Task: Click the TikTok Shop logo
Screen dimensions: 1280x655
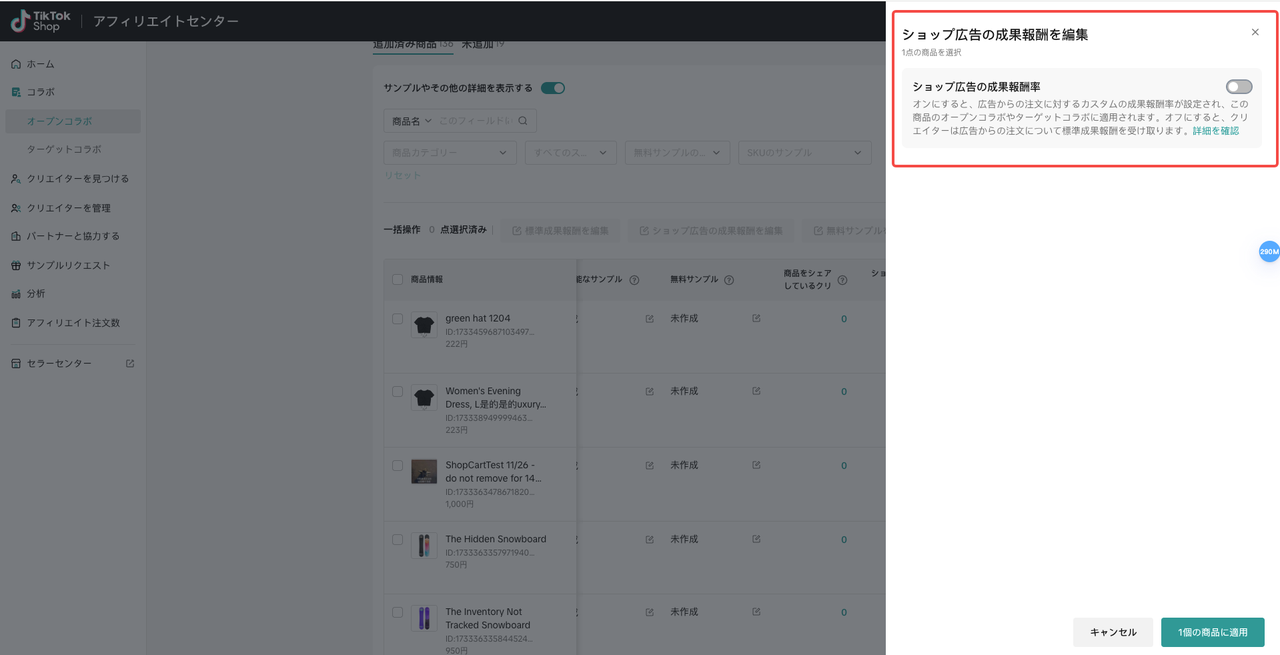Action: (x=40, y=20)
